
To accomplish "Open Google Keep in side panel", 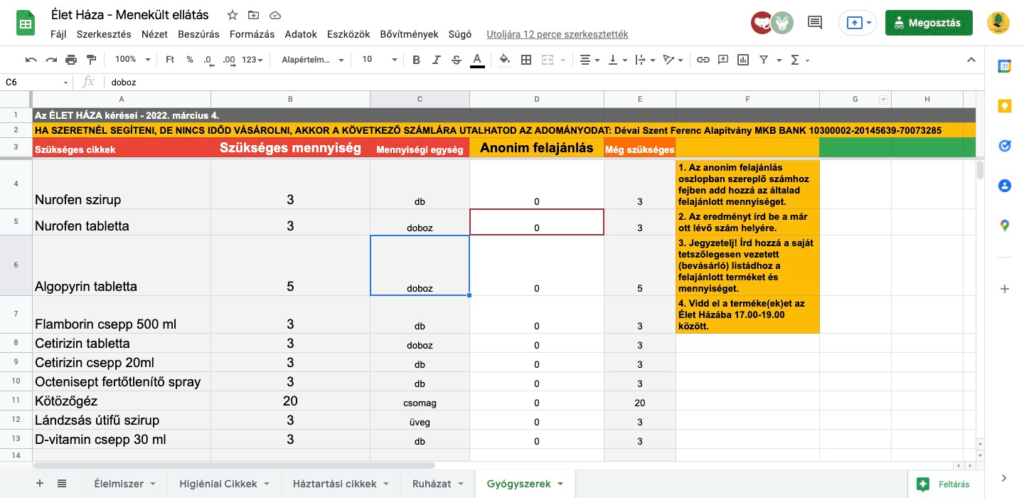I will click(x=1005, y=105).
